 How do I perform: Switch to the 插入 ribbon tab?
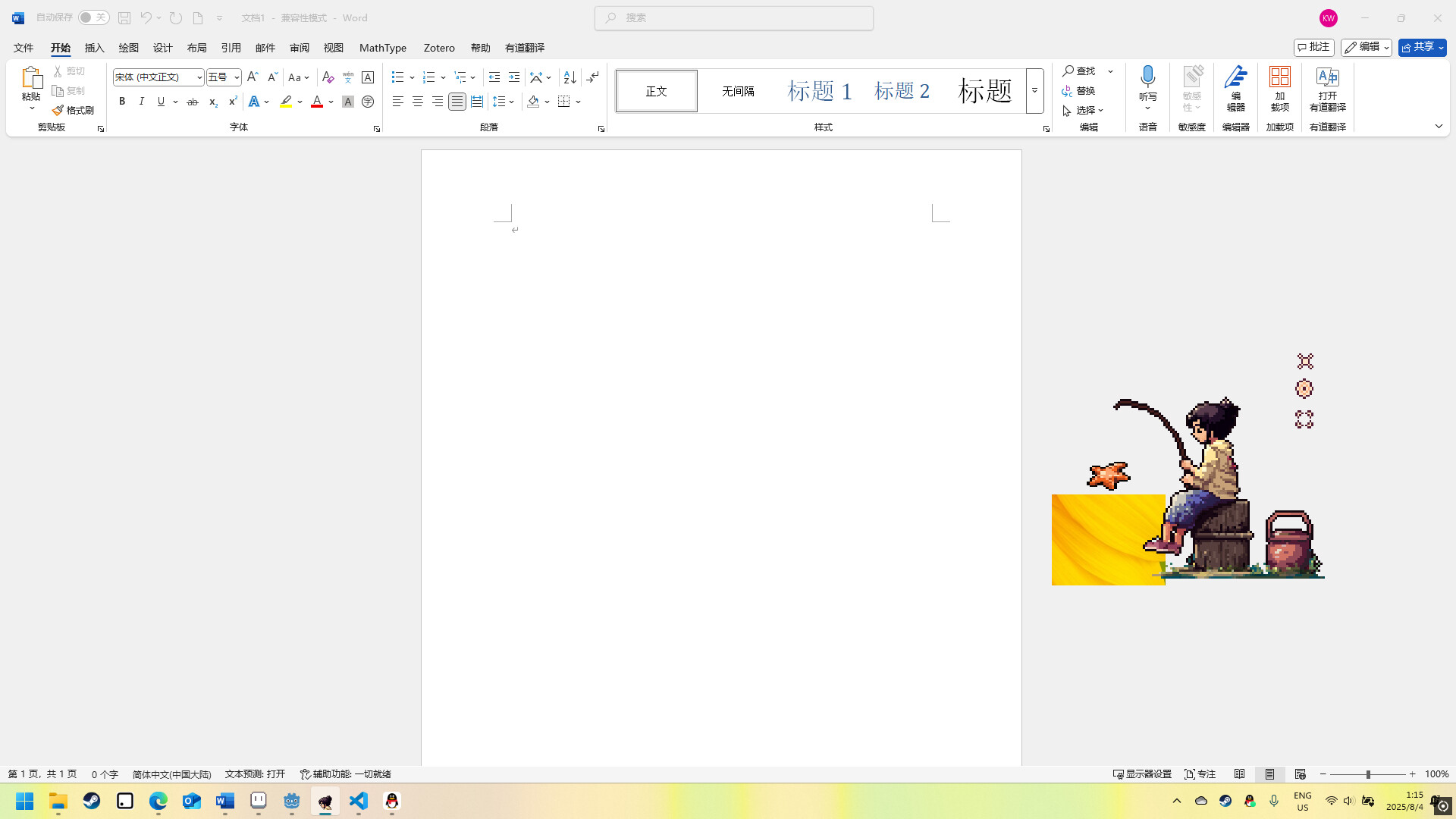coord(94,47)
